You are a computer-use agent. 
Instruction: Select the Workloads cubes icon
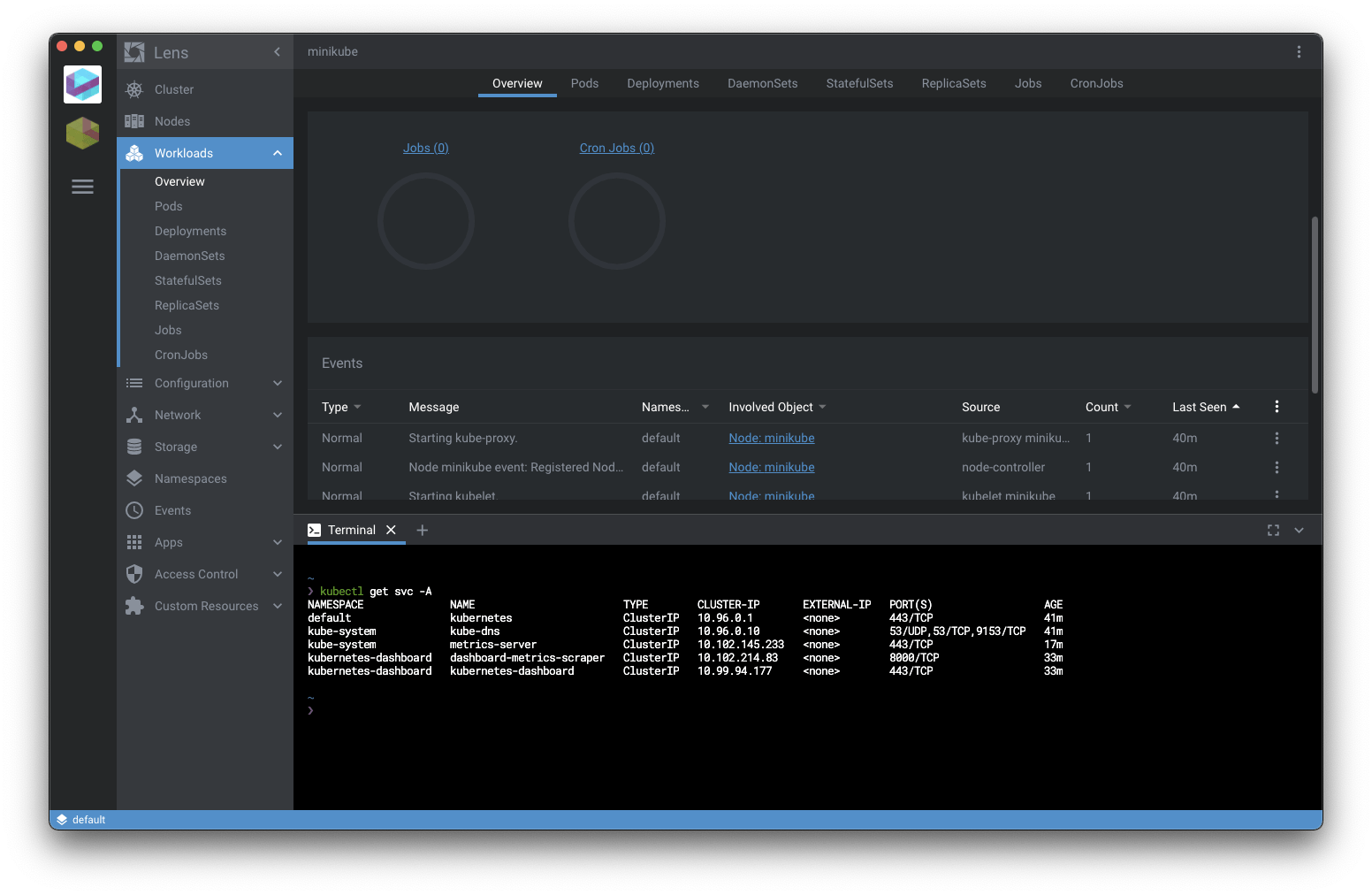[134, 153]
